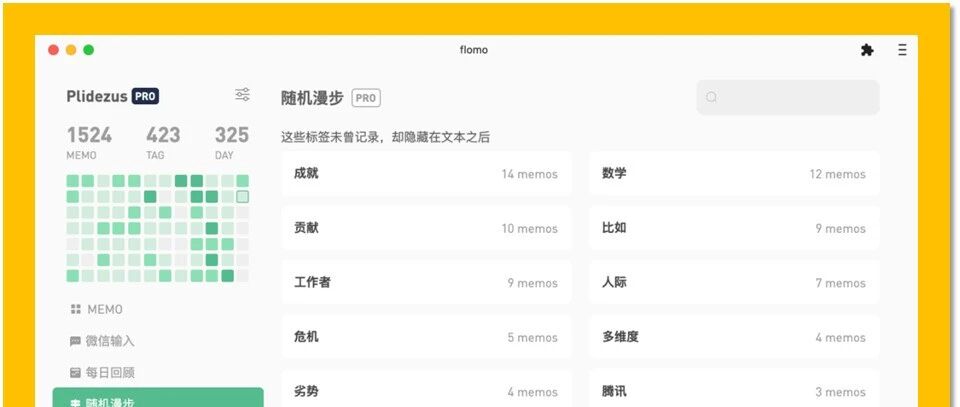This screenshot has width=960, height=407.
Task: Click the PRO badge next to Plidezus
Action: pos(145,96)
